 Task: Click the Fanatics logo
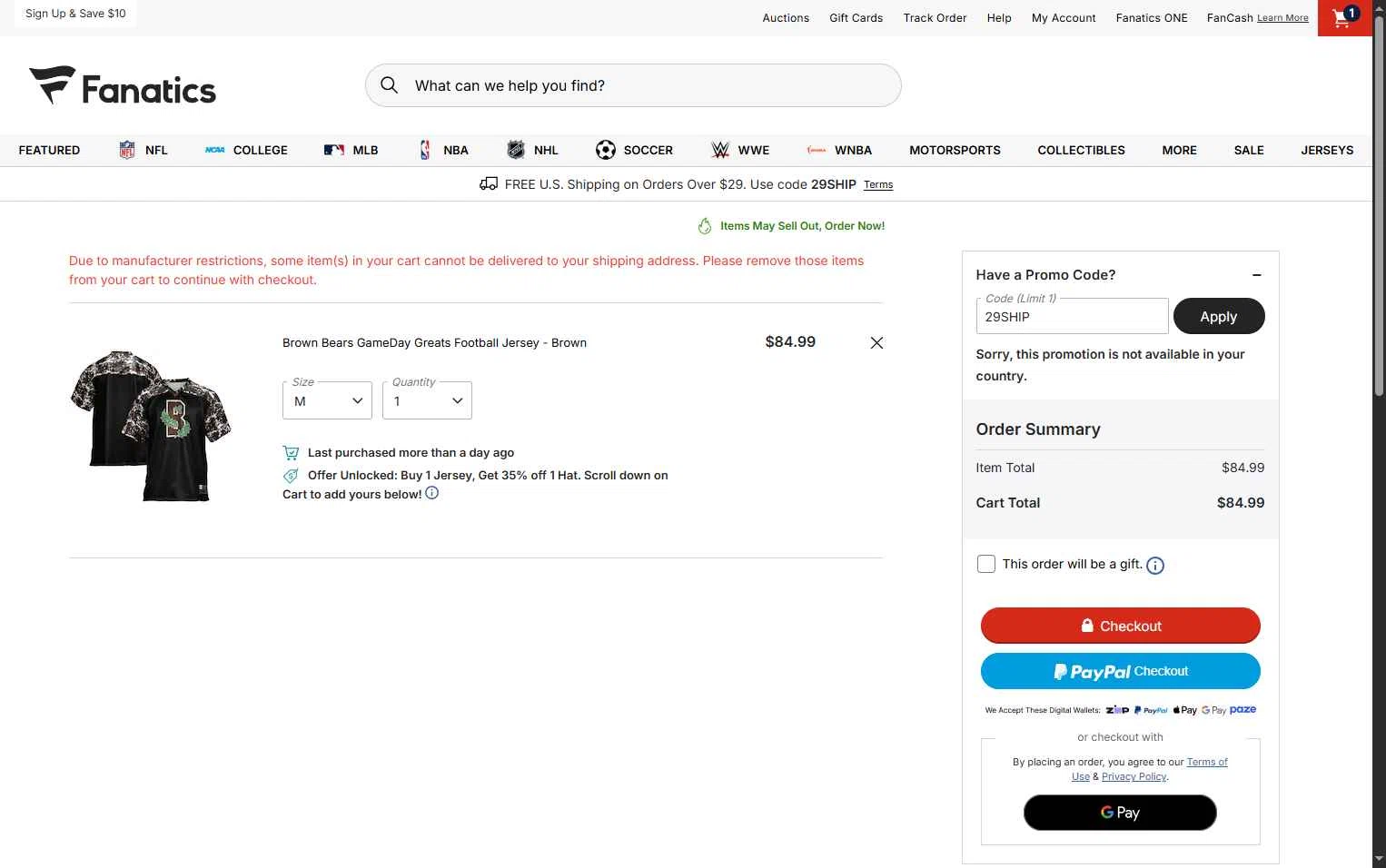tap(123, 86)
